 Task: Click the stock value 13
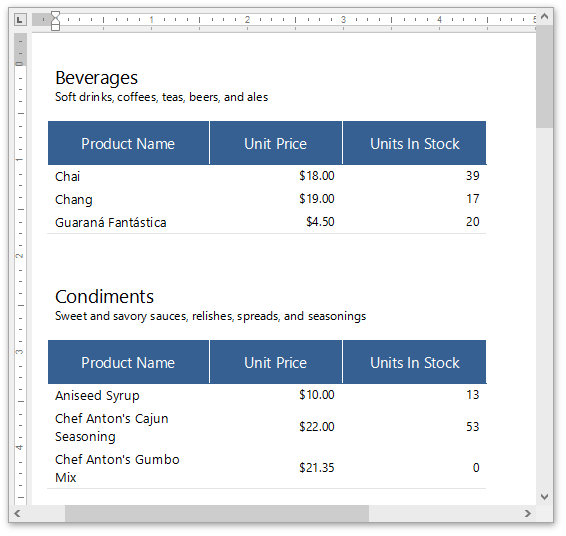(473, 395)
